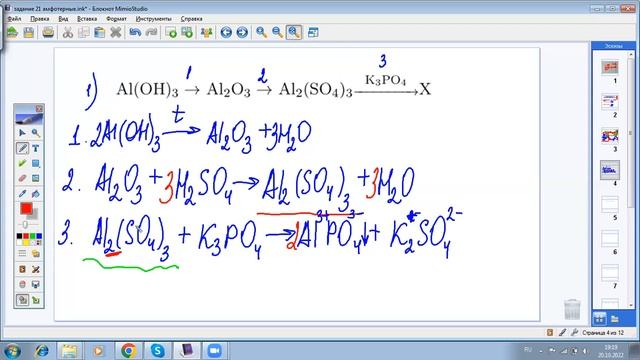
Task: Choose the Pen tool in palette
Action: coord(22,148)
